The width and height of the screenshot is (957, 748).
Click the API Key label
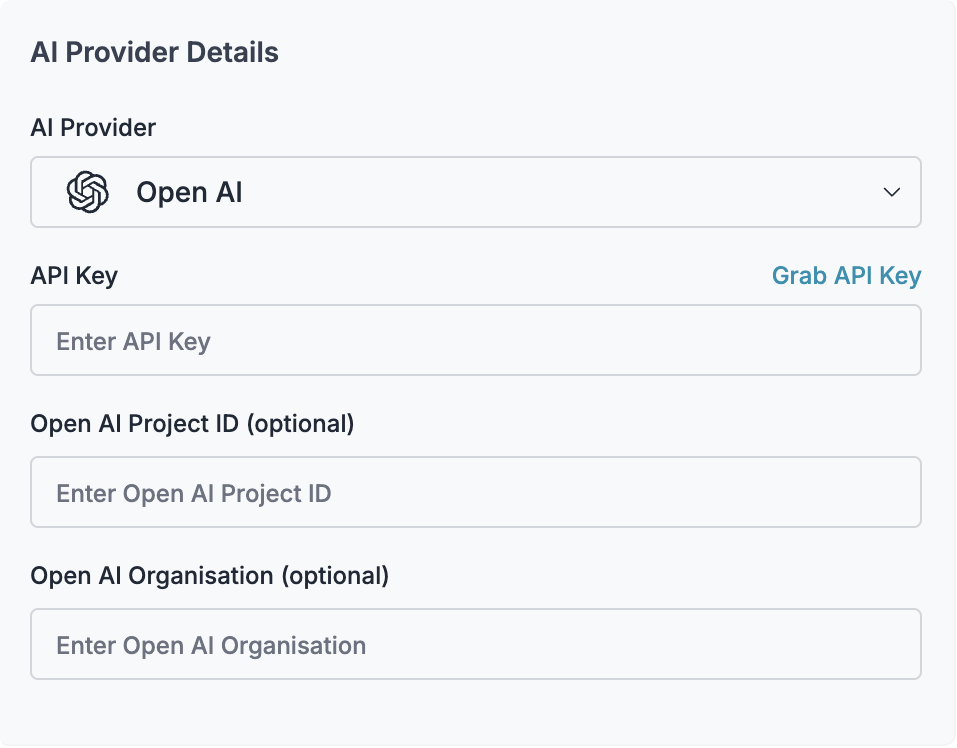click(x=74, y=275)
